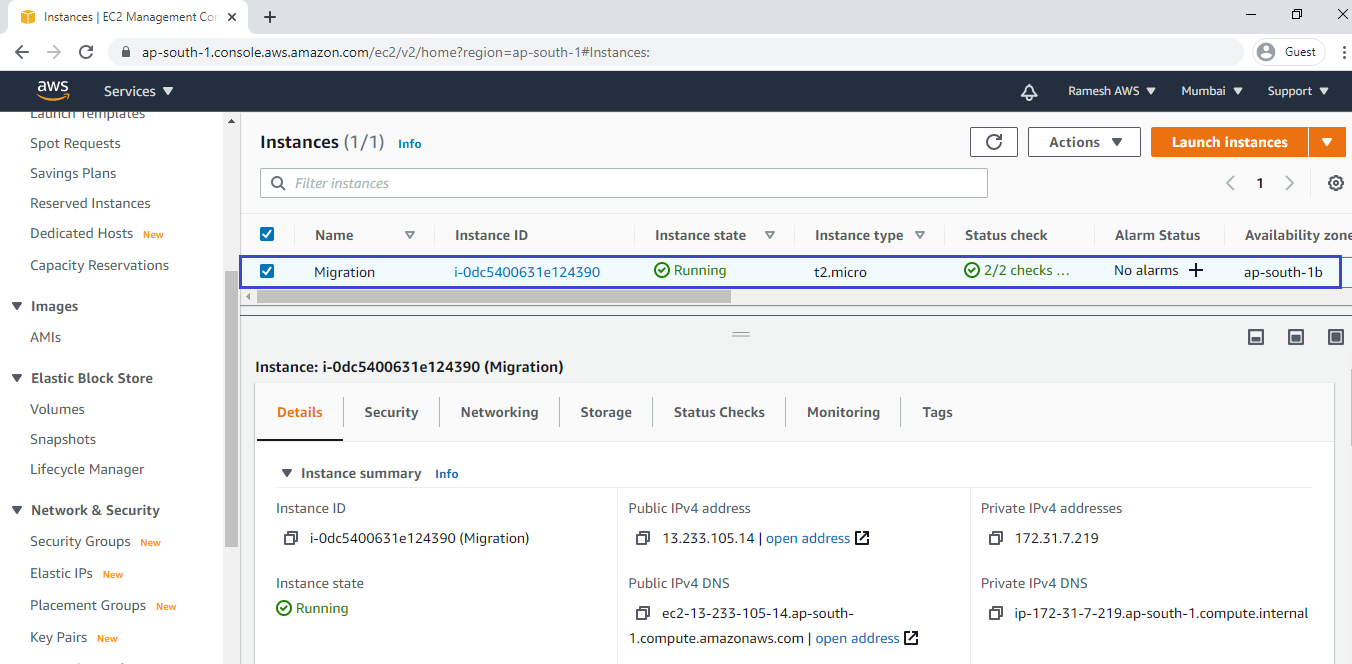The width and height of the screenshot is (1352, 664).
Task: Minimize details pane split icon
Action: click(x=1256, y=338)
